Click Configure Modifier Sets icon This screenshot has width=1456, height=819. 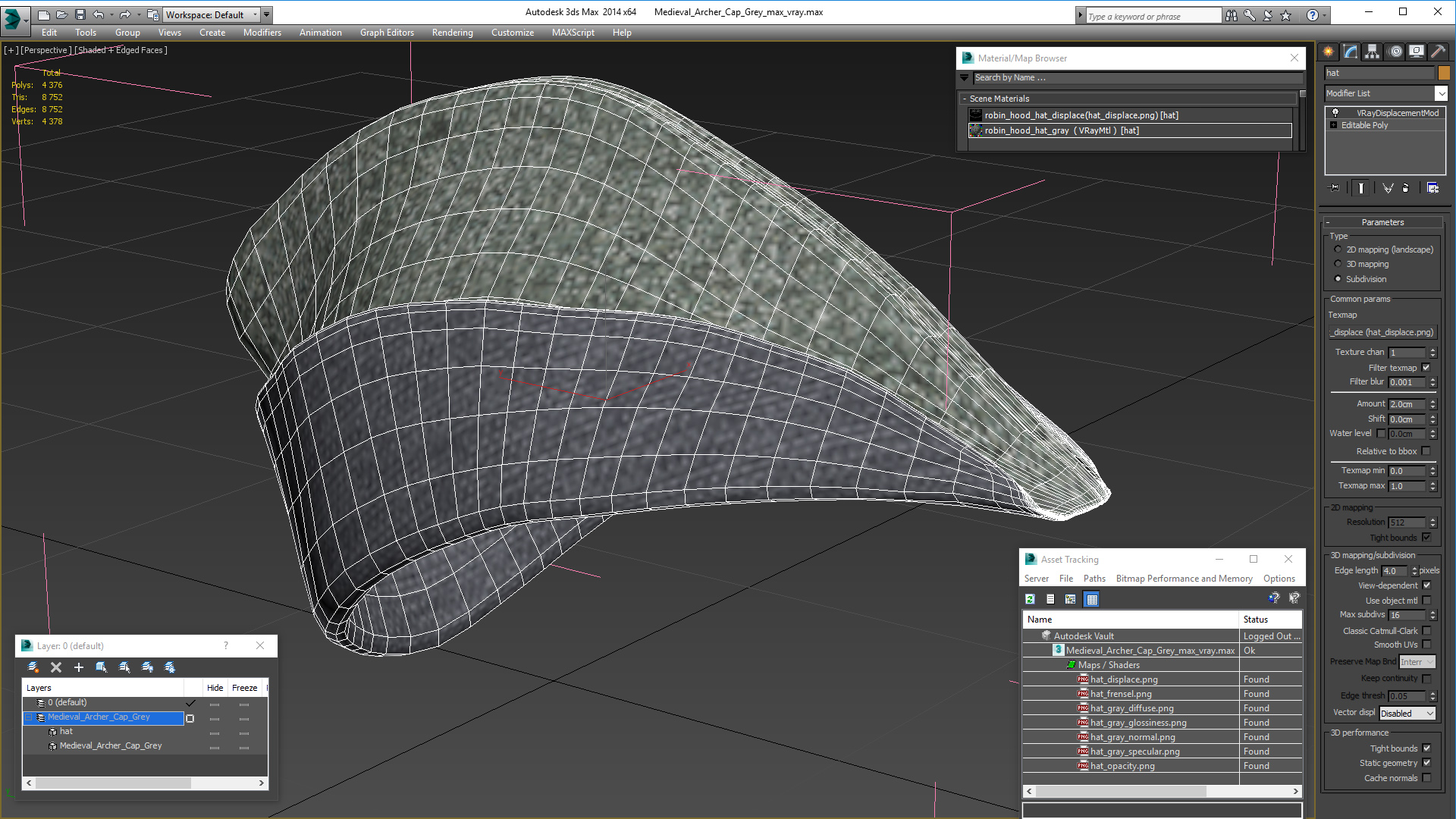1433,188
